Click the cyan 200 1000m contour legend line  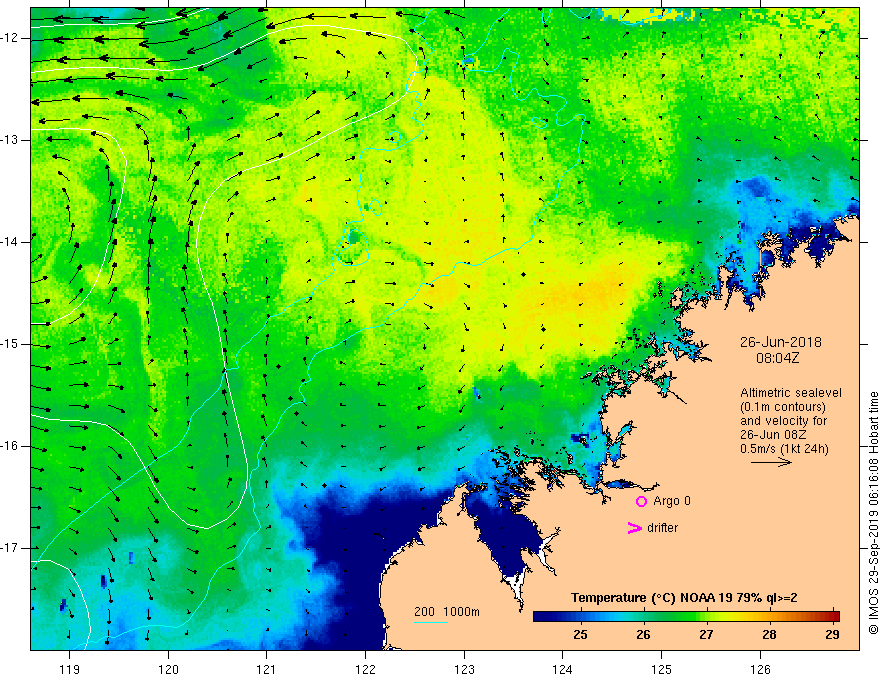tap(430, 622)
